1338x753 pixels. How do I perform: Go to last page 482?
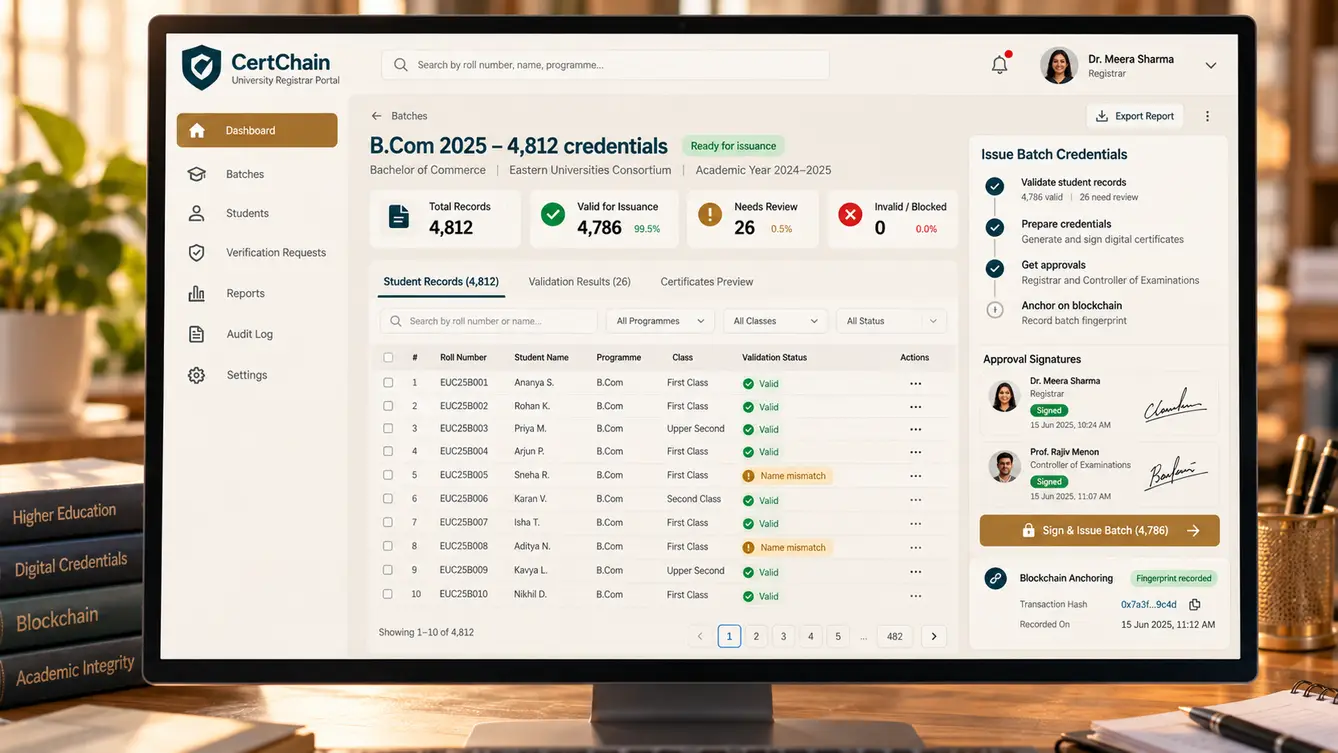click(895, 636)
